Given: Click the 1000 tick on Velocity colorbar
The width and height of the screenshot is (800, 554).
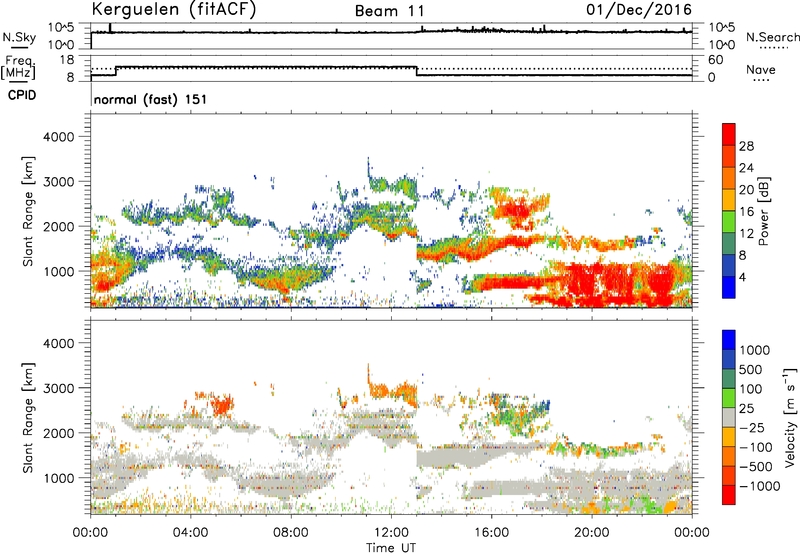Looking at the screenshot, I should click(x=754, y=350).
